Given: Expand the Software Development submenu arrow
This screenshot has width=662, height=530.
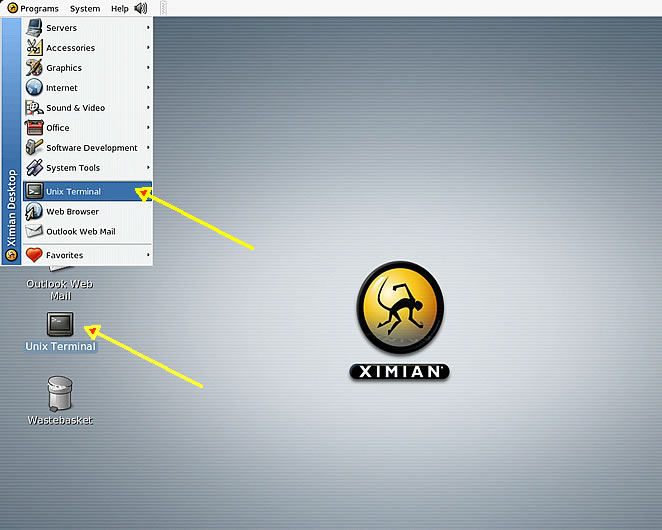Looking at the screenshot, I should click(148, 148).
